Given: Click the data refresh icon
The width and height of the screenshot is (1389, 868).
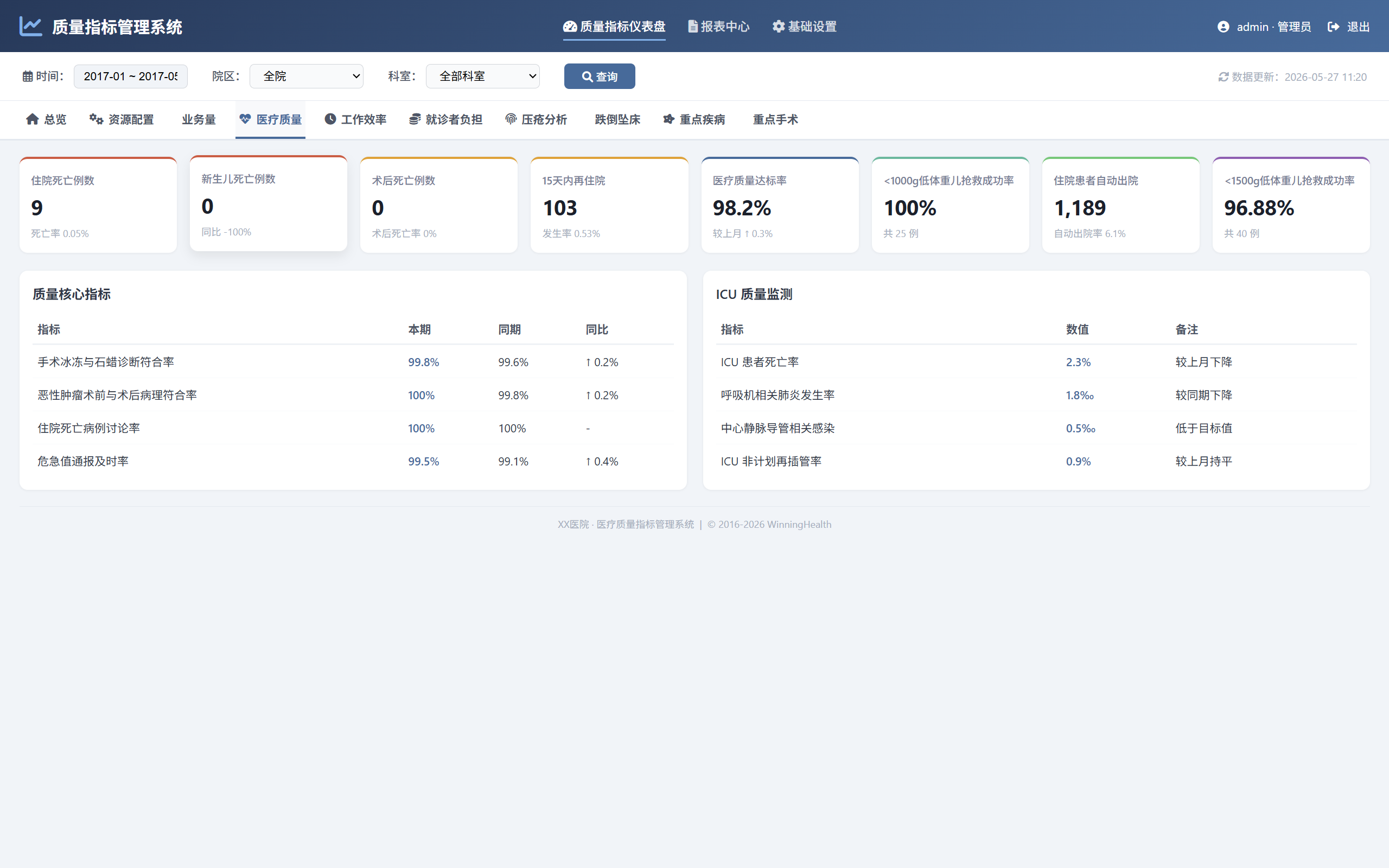Looking at the screenshot, I should click(1223, 77).
